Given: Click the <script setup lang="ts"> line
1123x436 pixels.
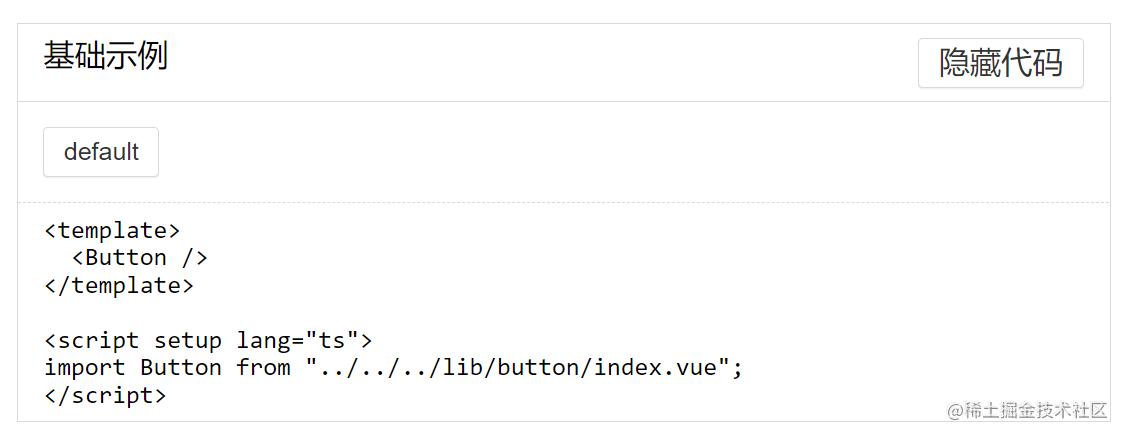Looking at the screenshot, I should 208,340.
